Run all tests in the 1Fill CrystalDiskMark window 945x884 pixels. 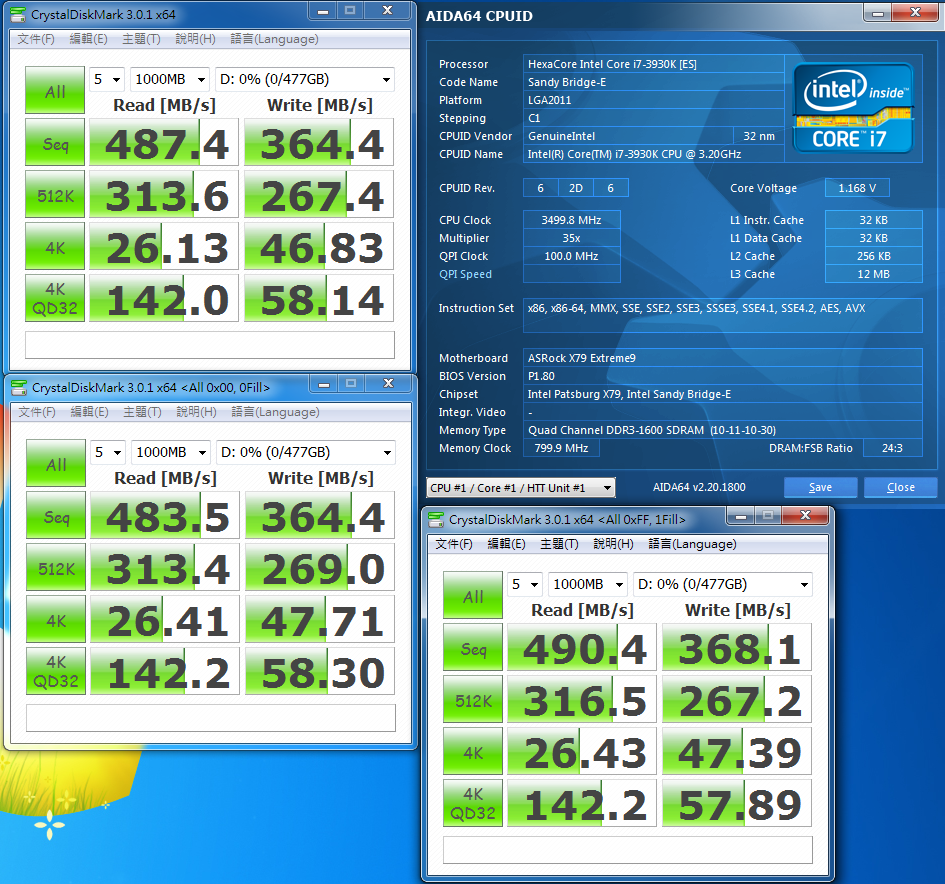[x=473, y=595]
